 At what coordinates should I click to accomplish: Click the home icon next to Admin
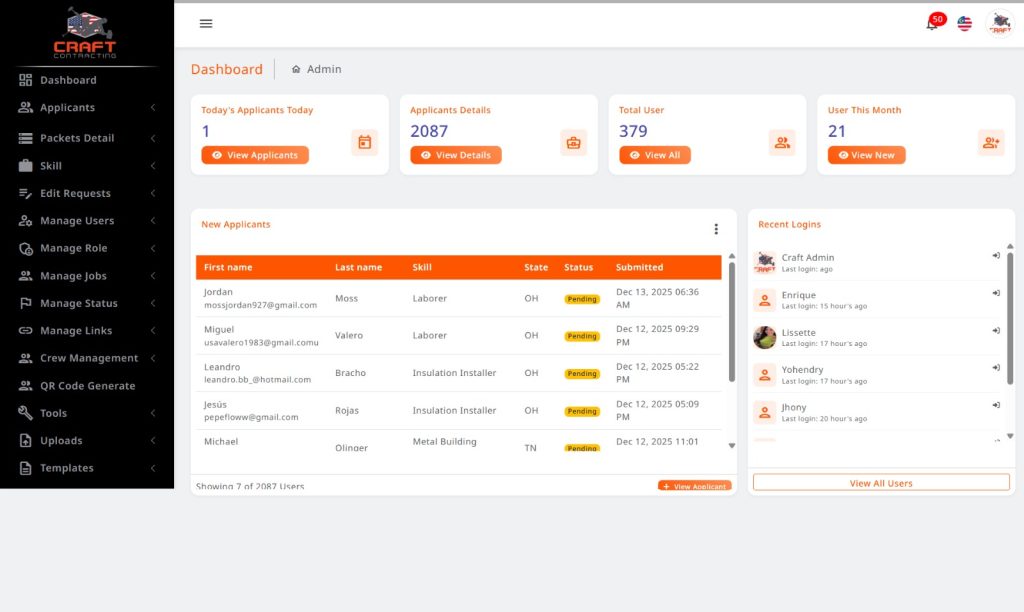tap(296, 70)
